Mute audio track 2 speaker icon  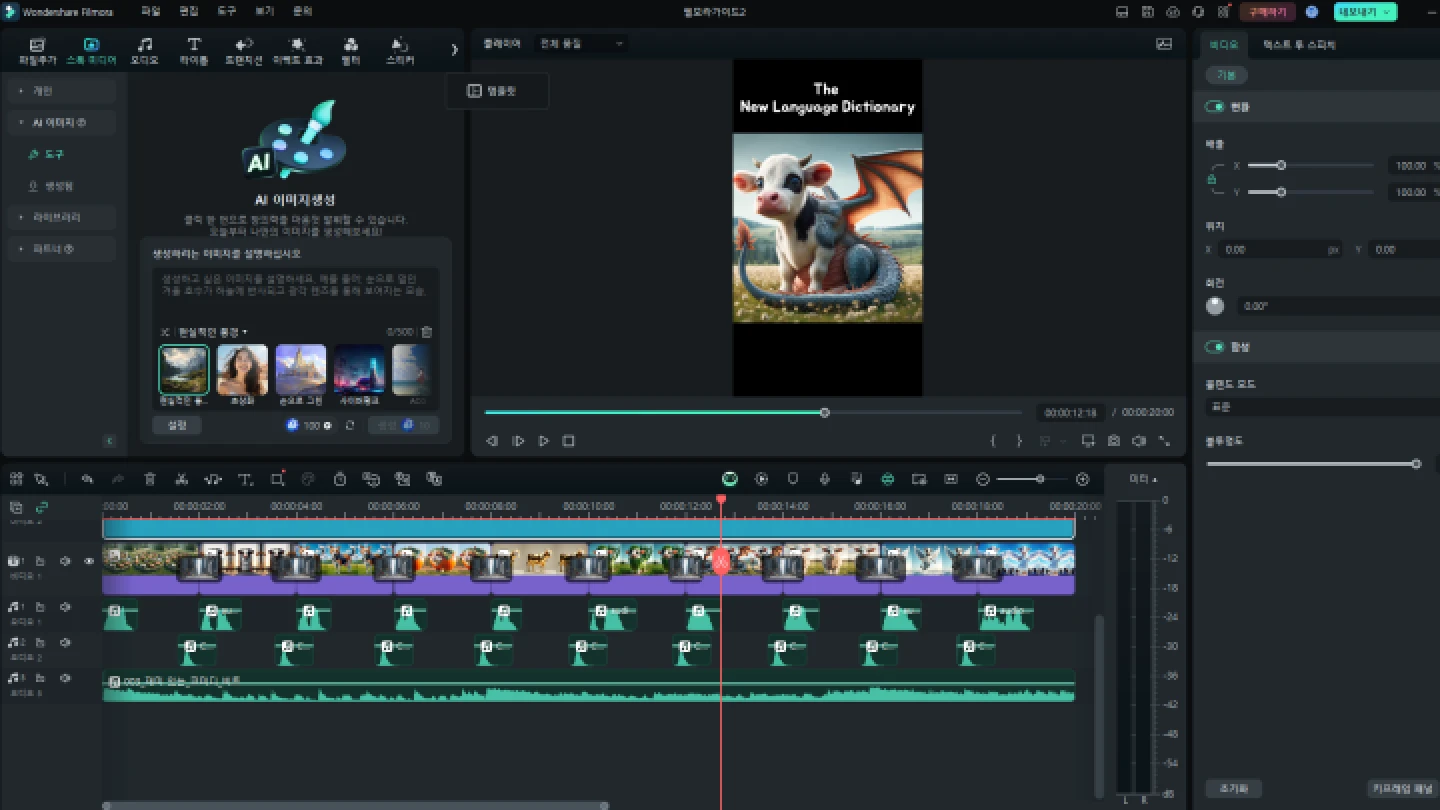65,643
